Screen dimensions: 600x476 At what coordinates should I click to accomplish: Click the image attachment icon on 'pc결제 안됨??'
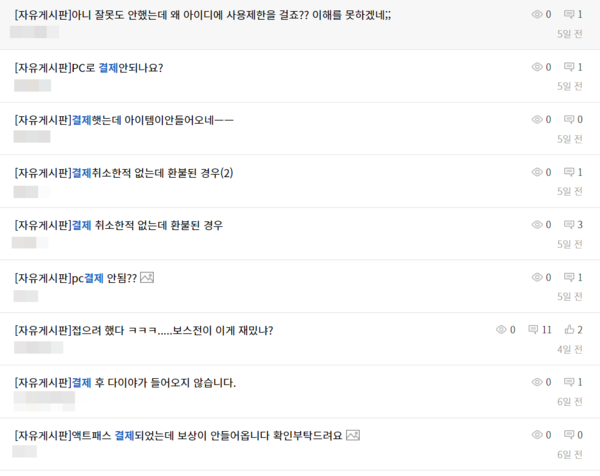[x=146, y=278]
